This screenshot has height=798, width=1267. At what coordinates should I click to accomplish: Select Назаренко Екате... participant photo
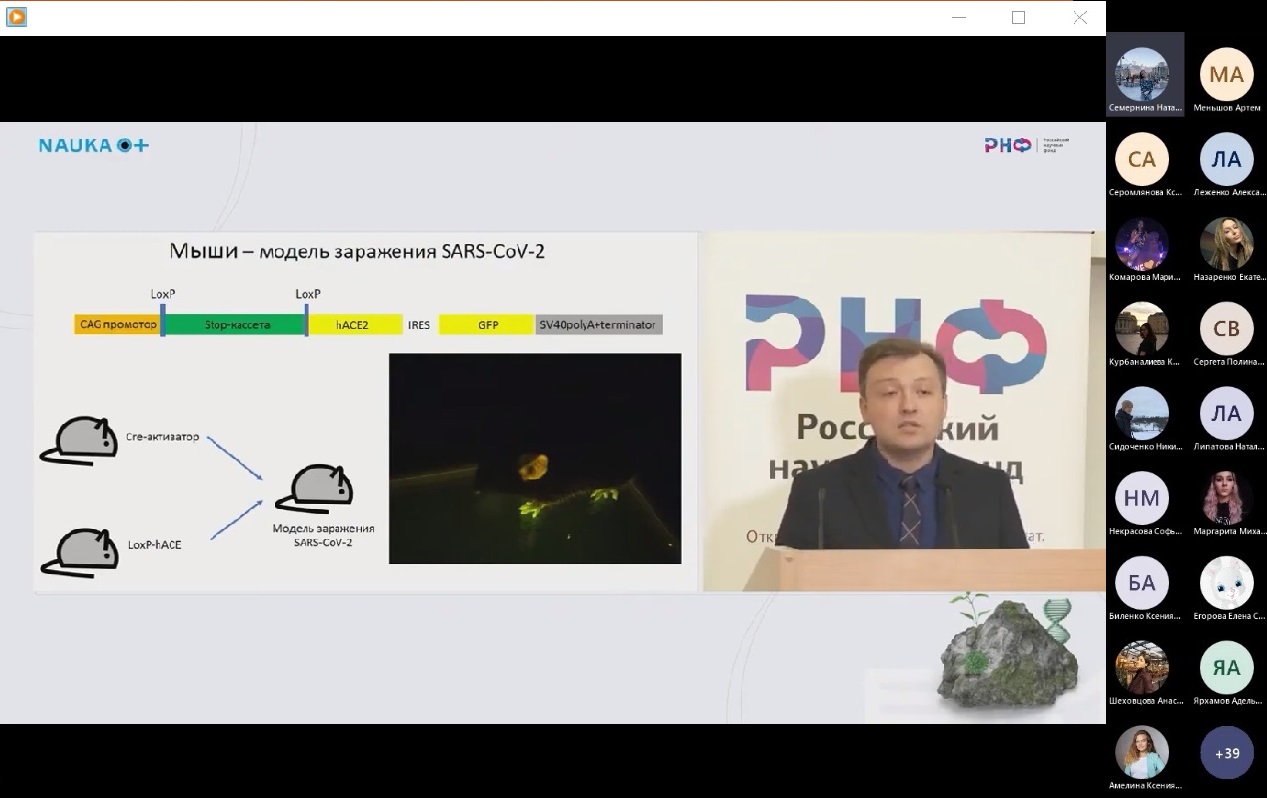(1226, 244)
